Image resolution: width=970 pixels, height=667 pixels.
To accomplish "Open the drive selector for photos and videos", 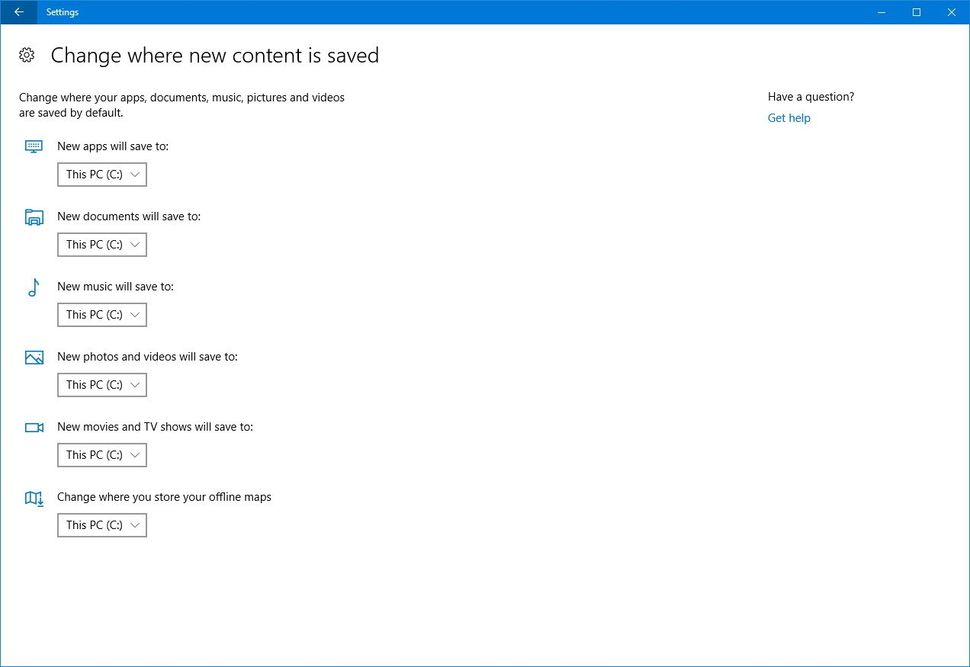I will tap(101, 384).
